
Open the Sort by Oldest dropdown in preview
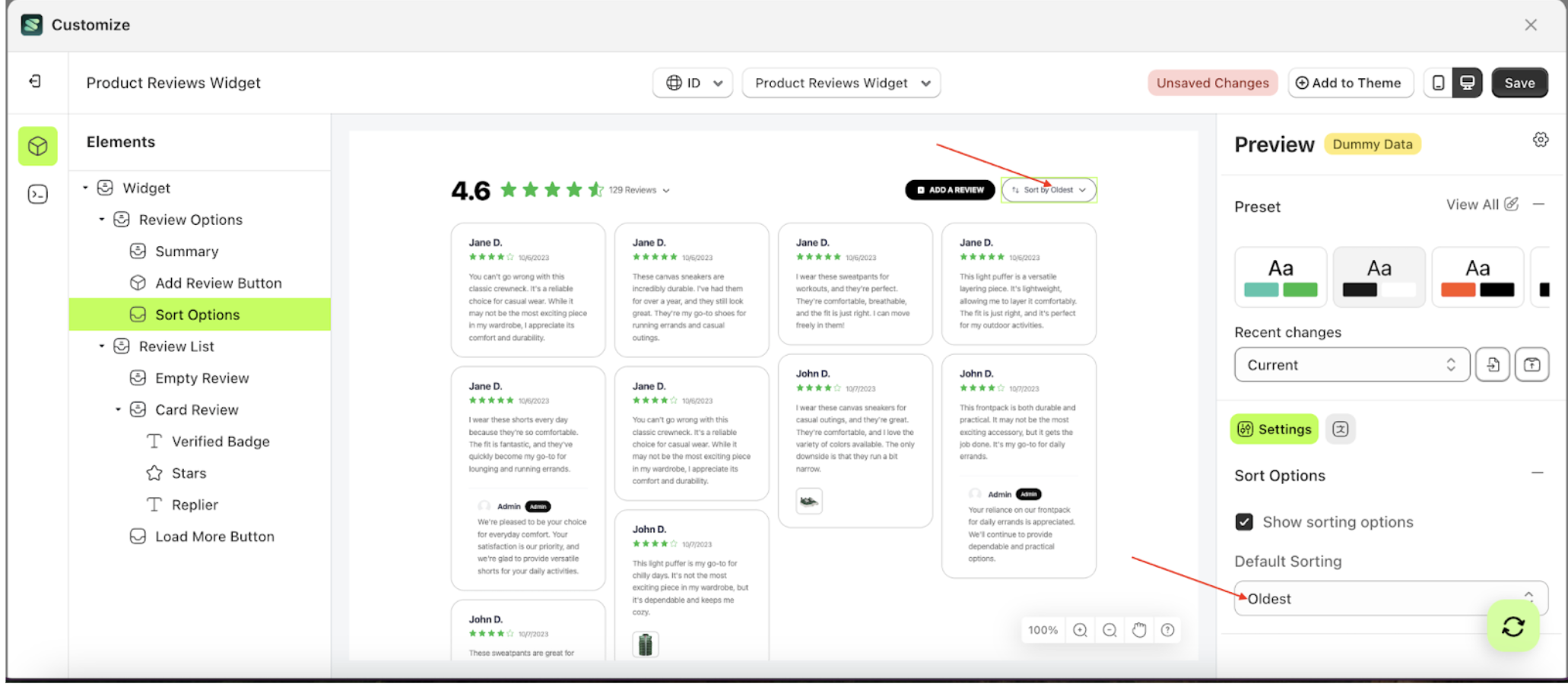click(1049, 190)
